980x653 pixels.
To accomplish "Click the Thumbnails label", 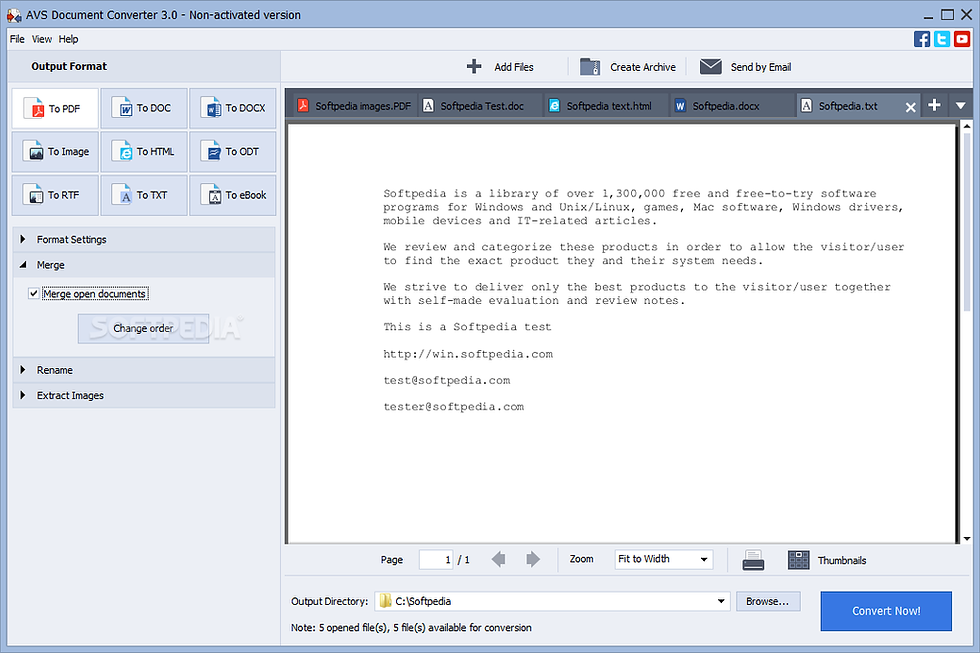I will pos(842,561).
